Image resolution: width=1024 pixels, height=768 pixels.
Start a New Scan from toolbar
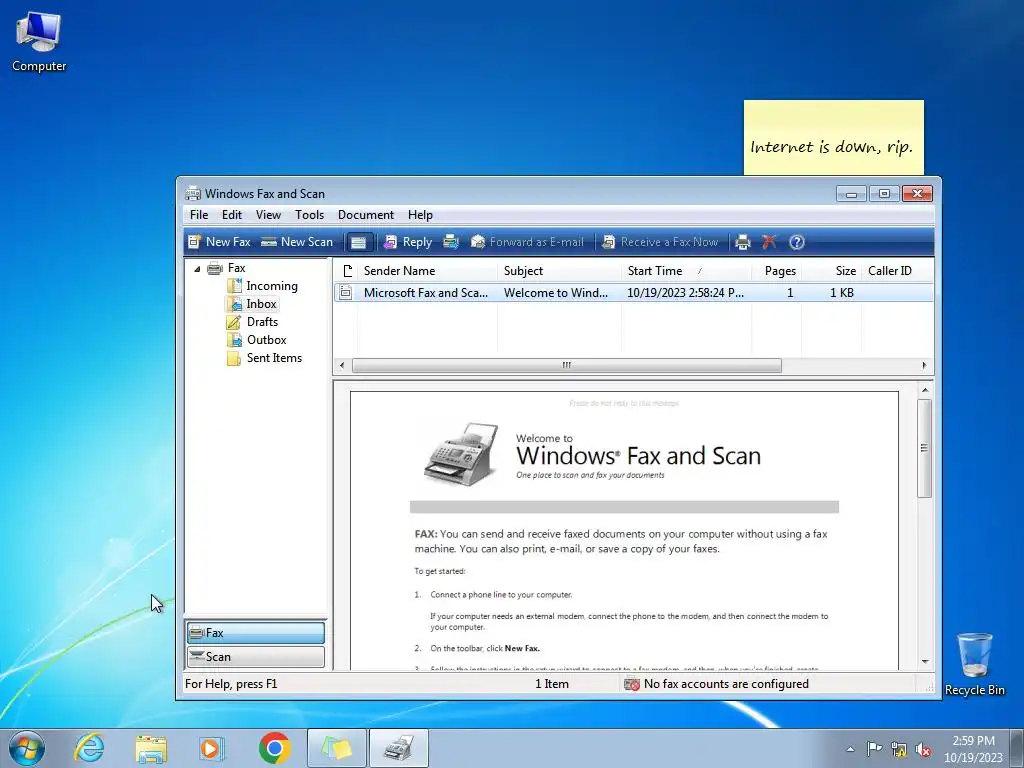[x=297, y=242]
